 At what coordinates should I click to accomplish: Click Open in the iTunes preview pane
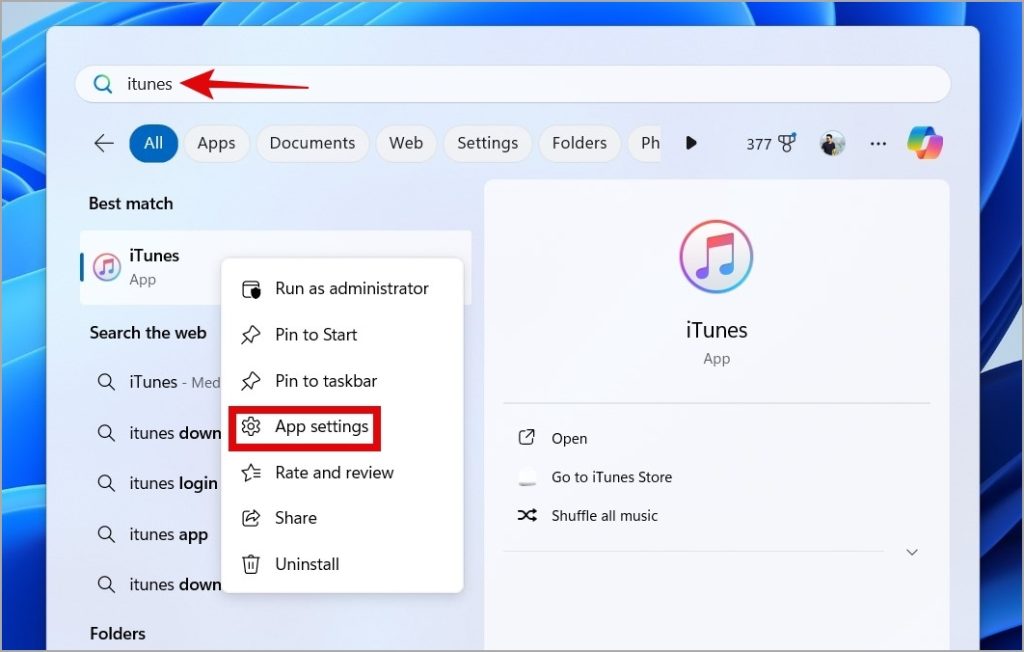coord(569,438)
